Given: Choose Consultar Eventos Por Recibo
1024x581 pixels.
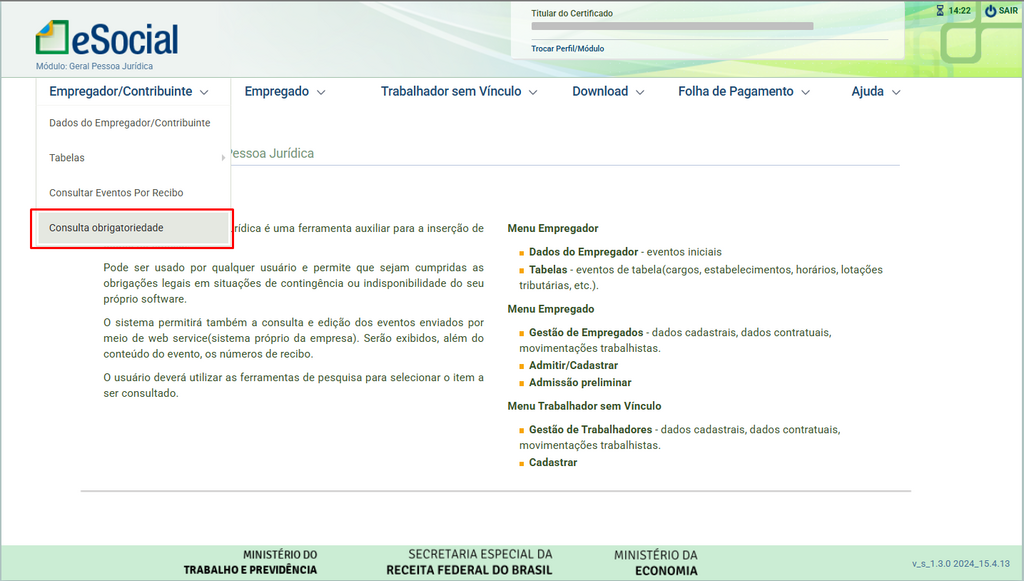Looking at the screenshot, I should click(x=116, y=193).
